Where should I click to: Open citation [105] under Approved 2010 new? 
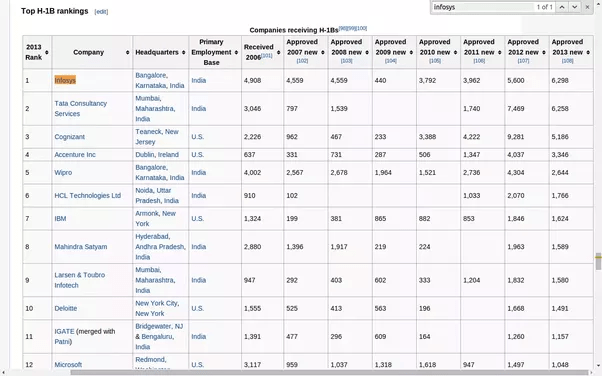pos(435,61)
